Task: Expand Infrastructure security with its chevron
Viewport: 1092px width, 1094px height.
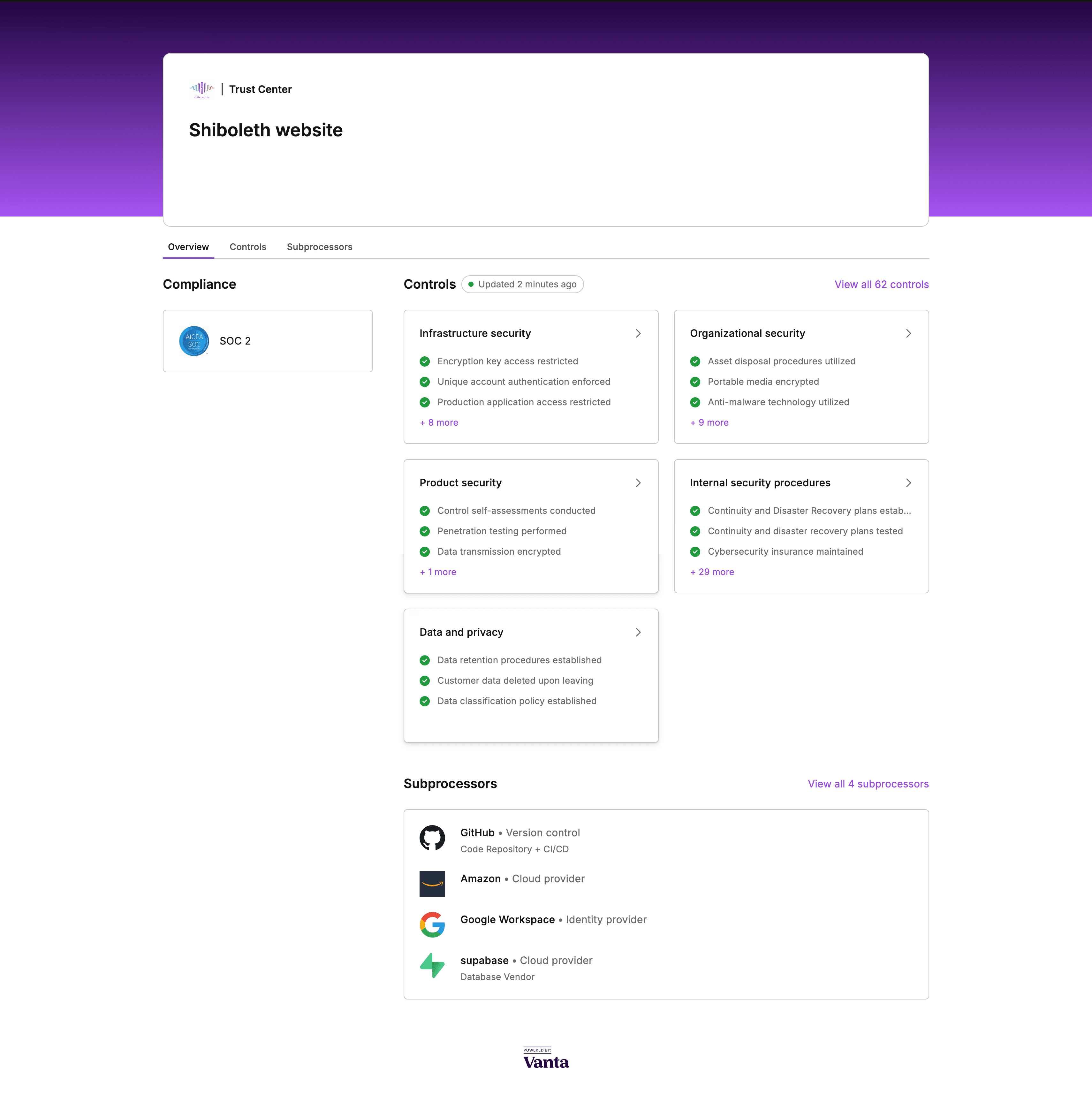Action: point(638,333)
